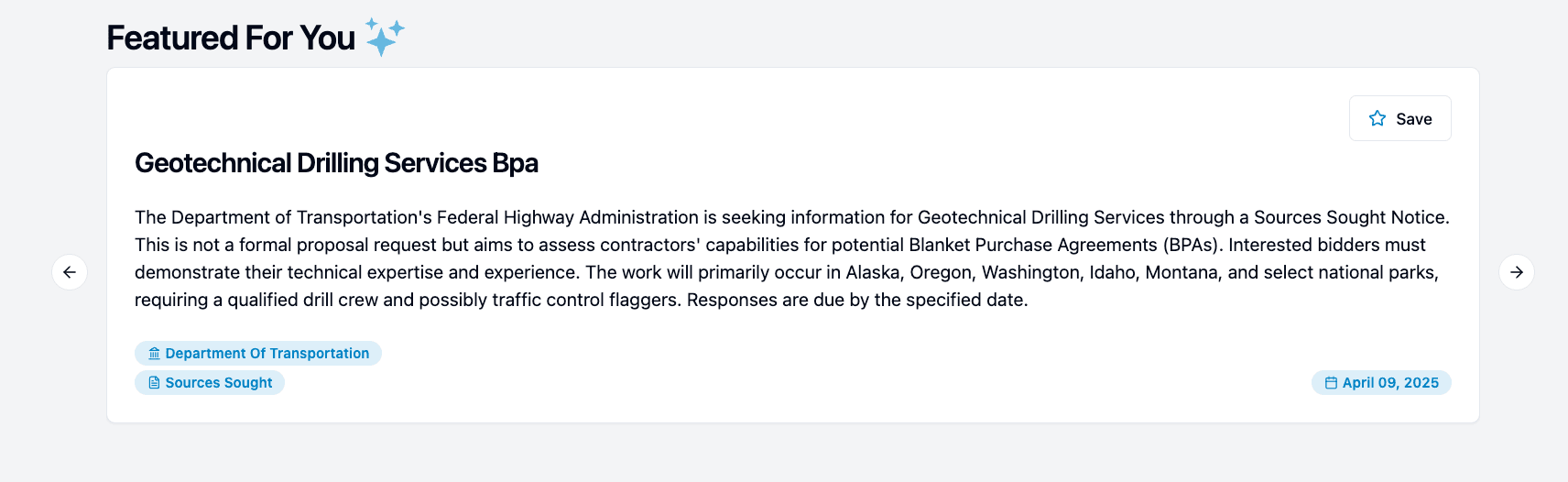Click the calendar icon in date badge
The width and height of the screenshot is (1568, 482).
[x=1331, y=383]
